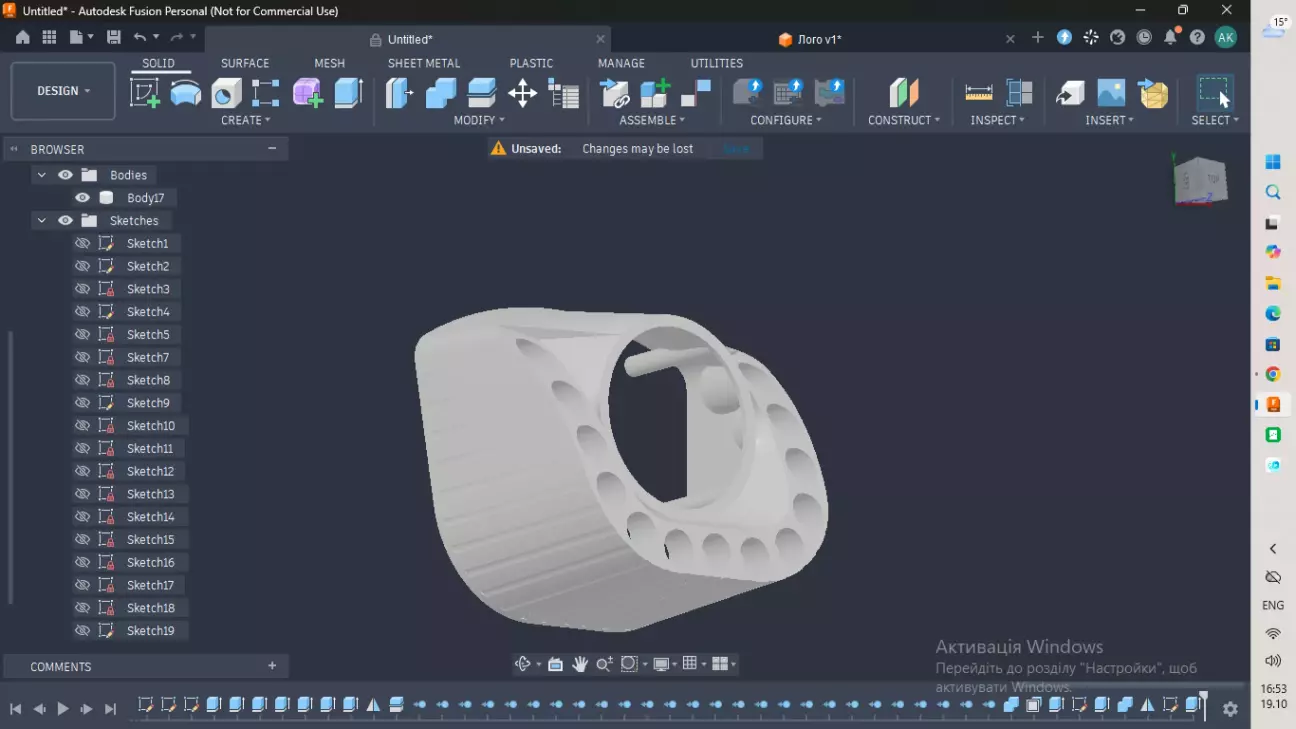1296x729 pixels.
Task: Show Sketch1 using eye icon
Action: (x=83, y=244)
